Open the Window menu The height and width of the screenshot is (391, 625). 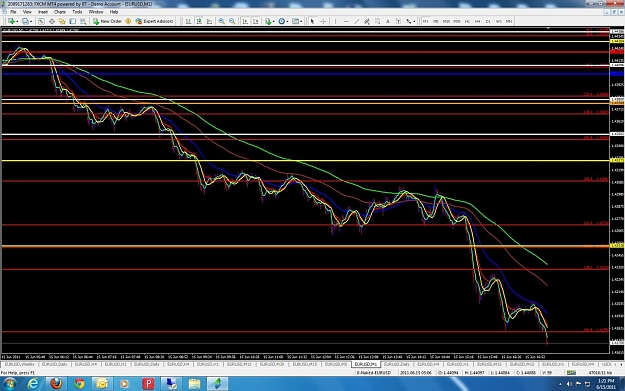click(x=96, y=12)
